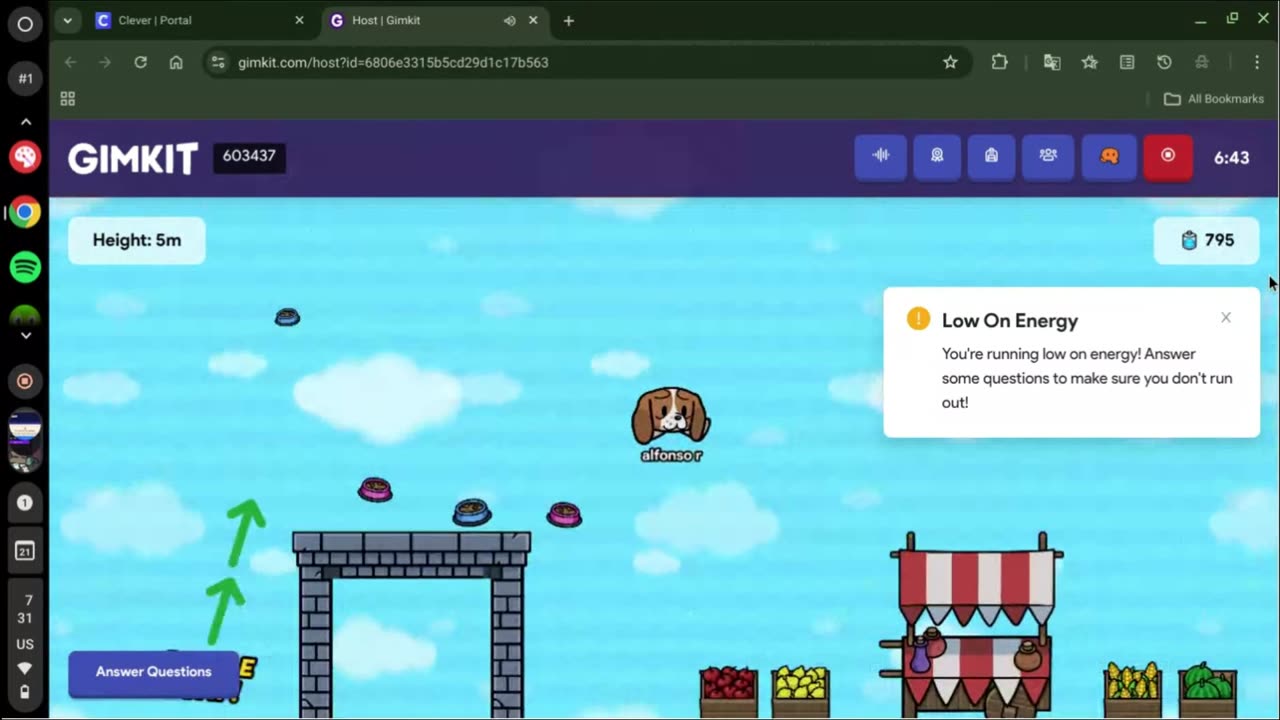Open the status tray with the clock
This screenshot has width=1280, height=720.
[25, 645]
